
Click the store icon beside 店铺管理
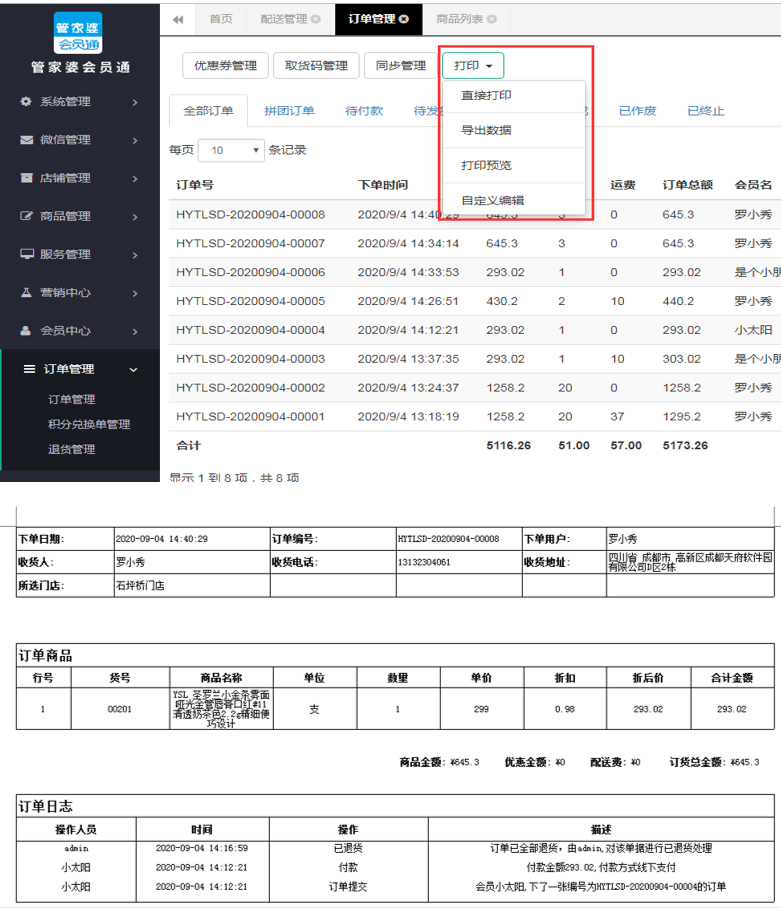coord(26,178)
